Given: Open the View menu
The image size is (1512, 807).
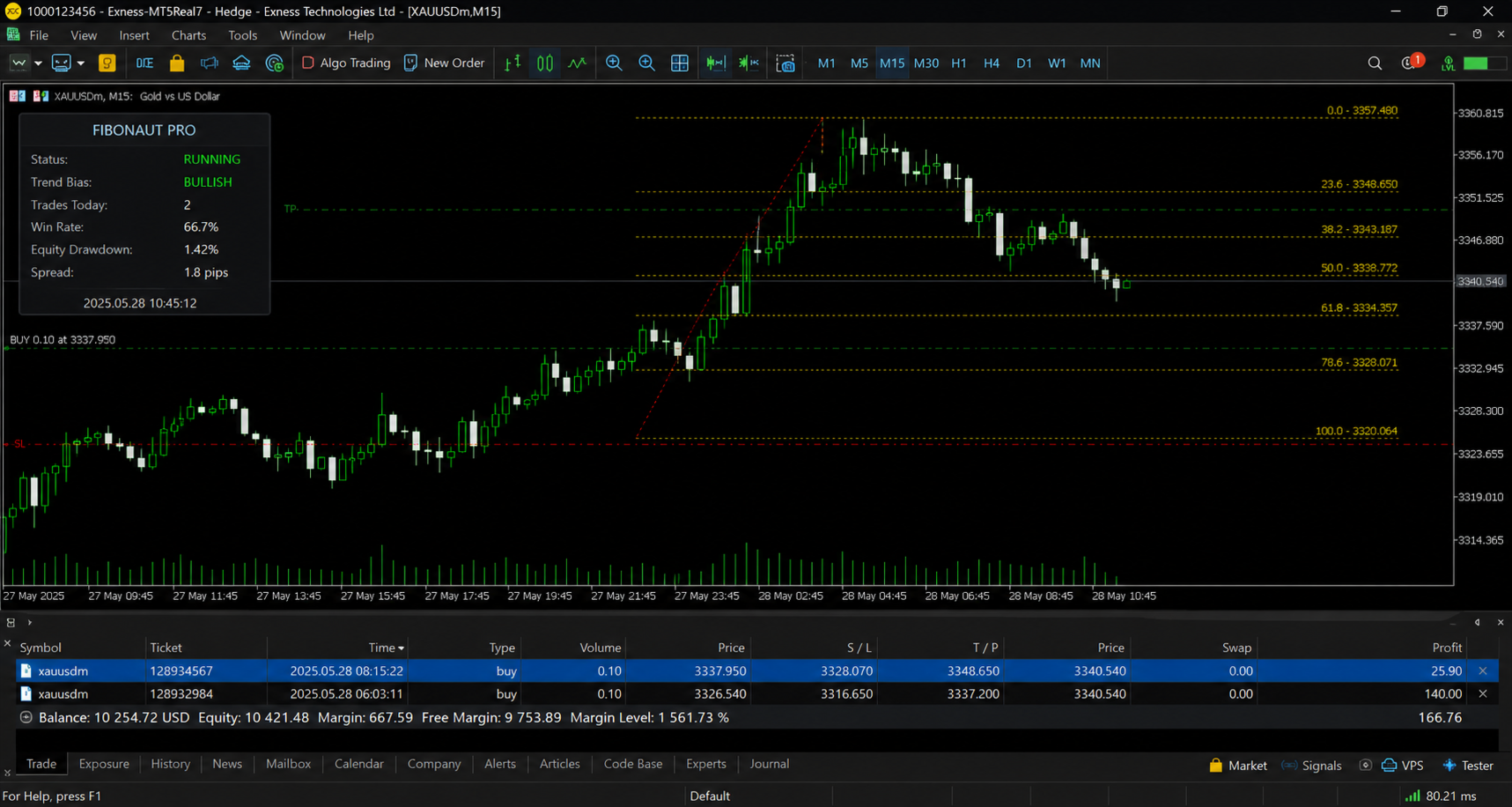Looking at the screenshot, I should [x=84, y=35].
